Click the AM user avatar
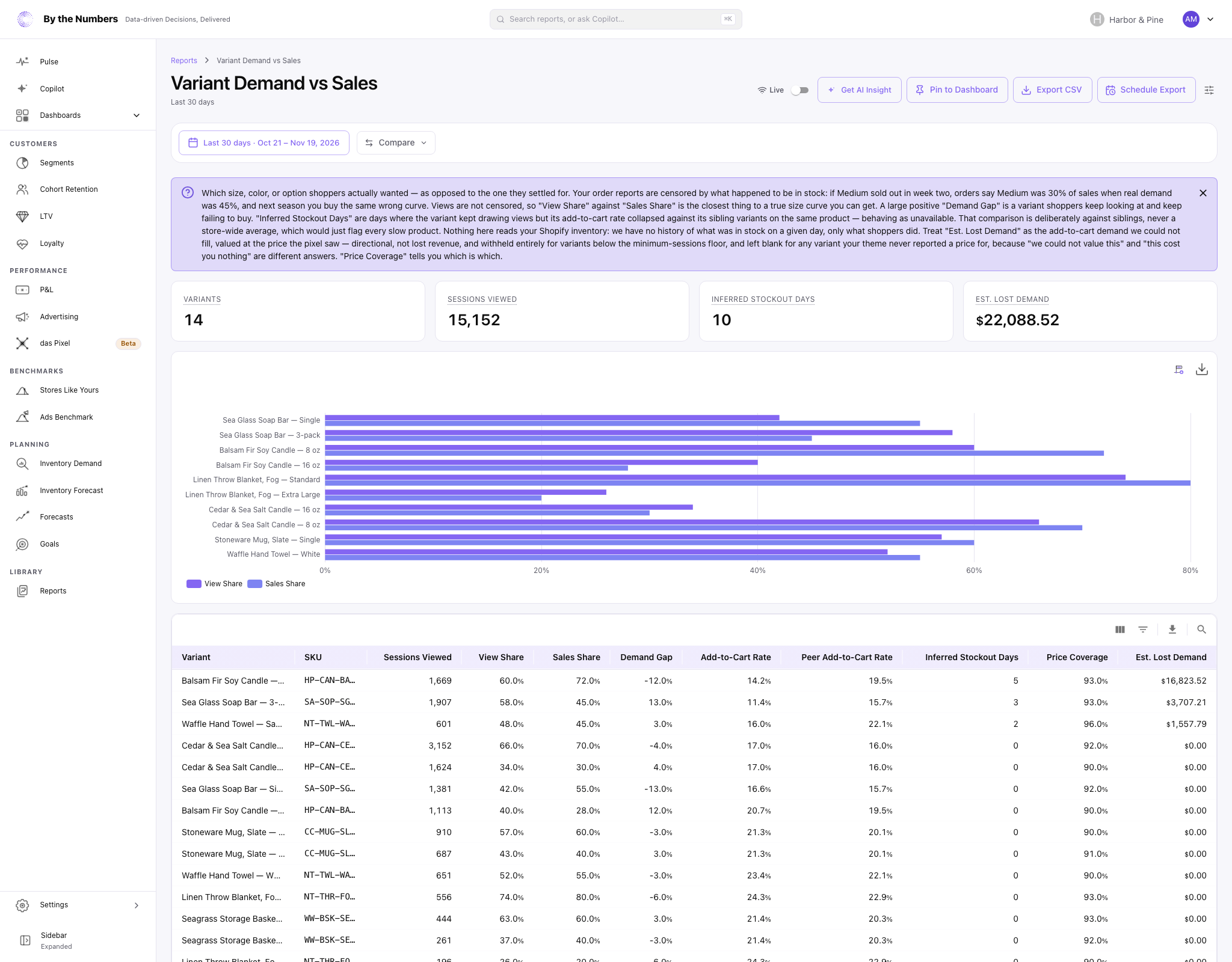Screen dimensions: 1232x962 (x=1190, y=19)
